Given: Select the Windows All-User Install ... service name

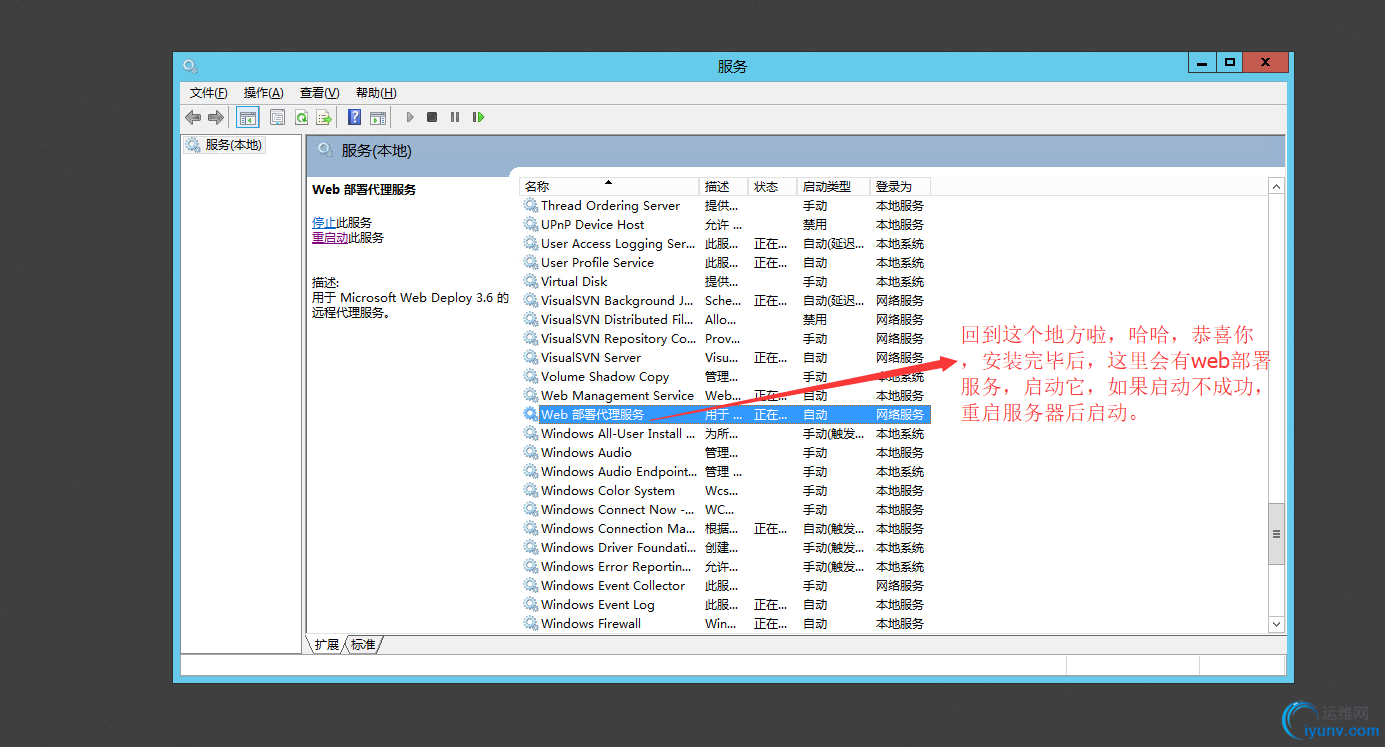Looking at the screenshot, I should click(618, 433).
